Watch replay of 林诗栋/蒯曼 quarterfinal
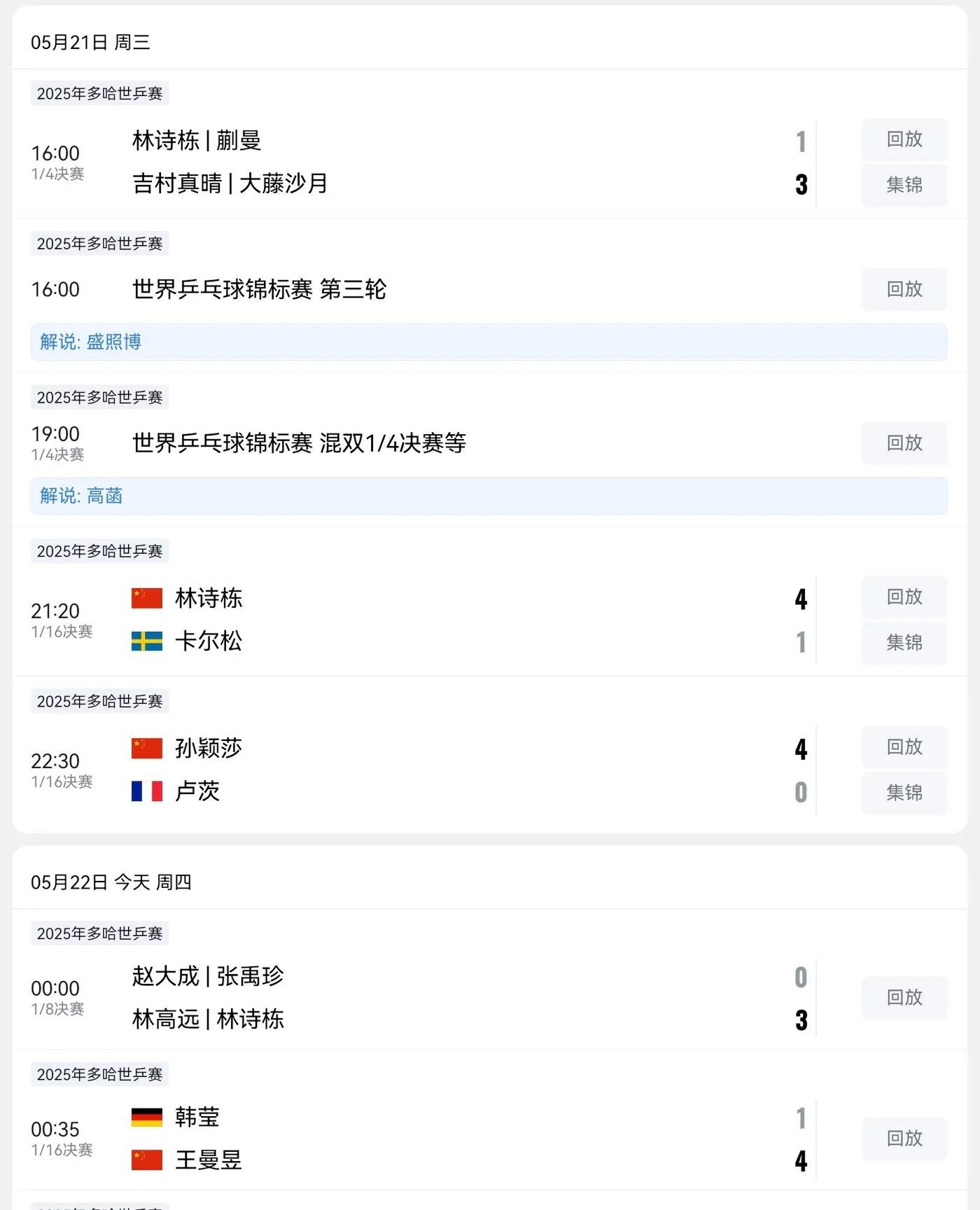This screenshot has width=980, height=1210. pyautogui.click(x=904, y=139)
